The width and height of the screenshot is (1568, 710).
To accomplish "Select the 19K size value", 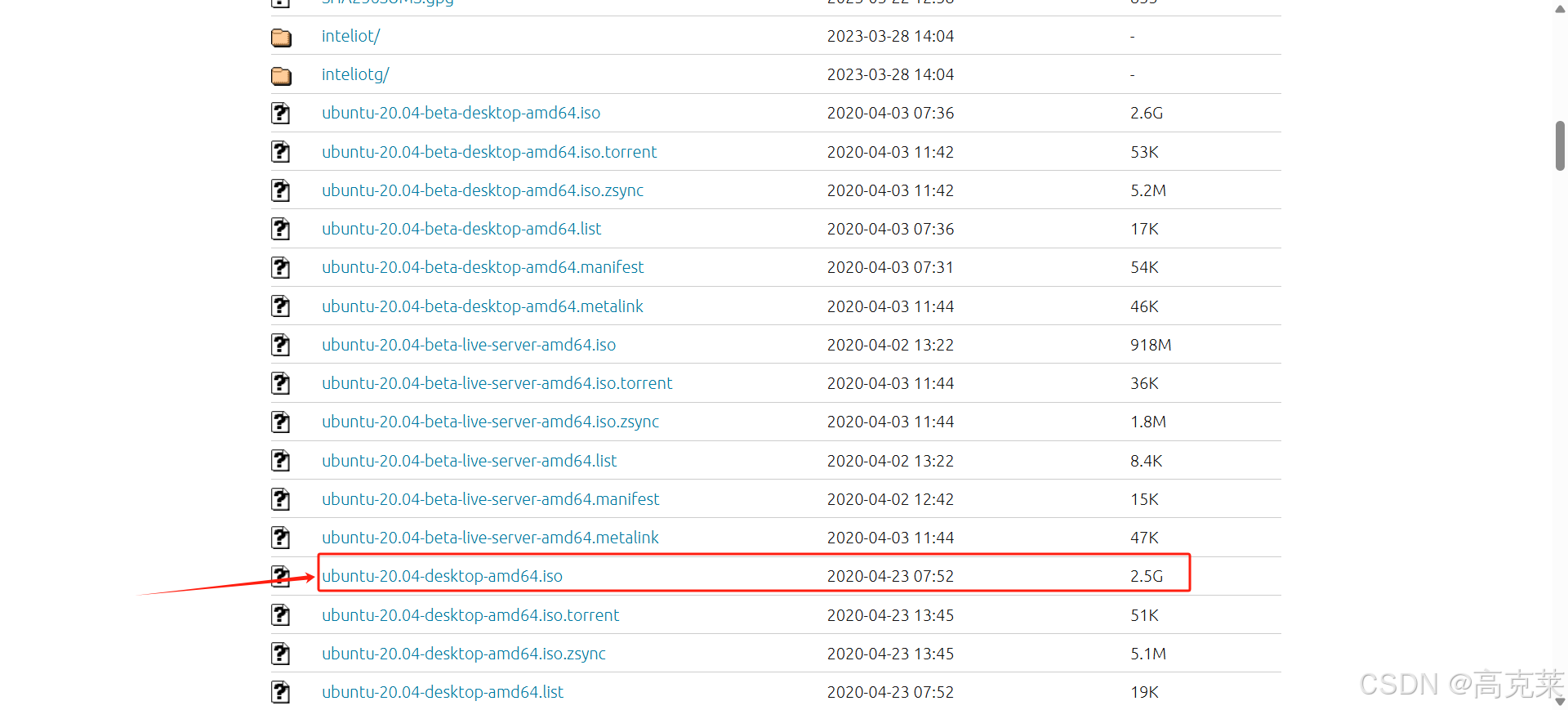I will pos(1144,692).
